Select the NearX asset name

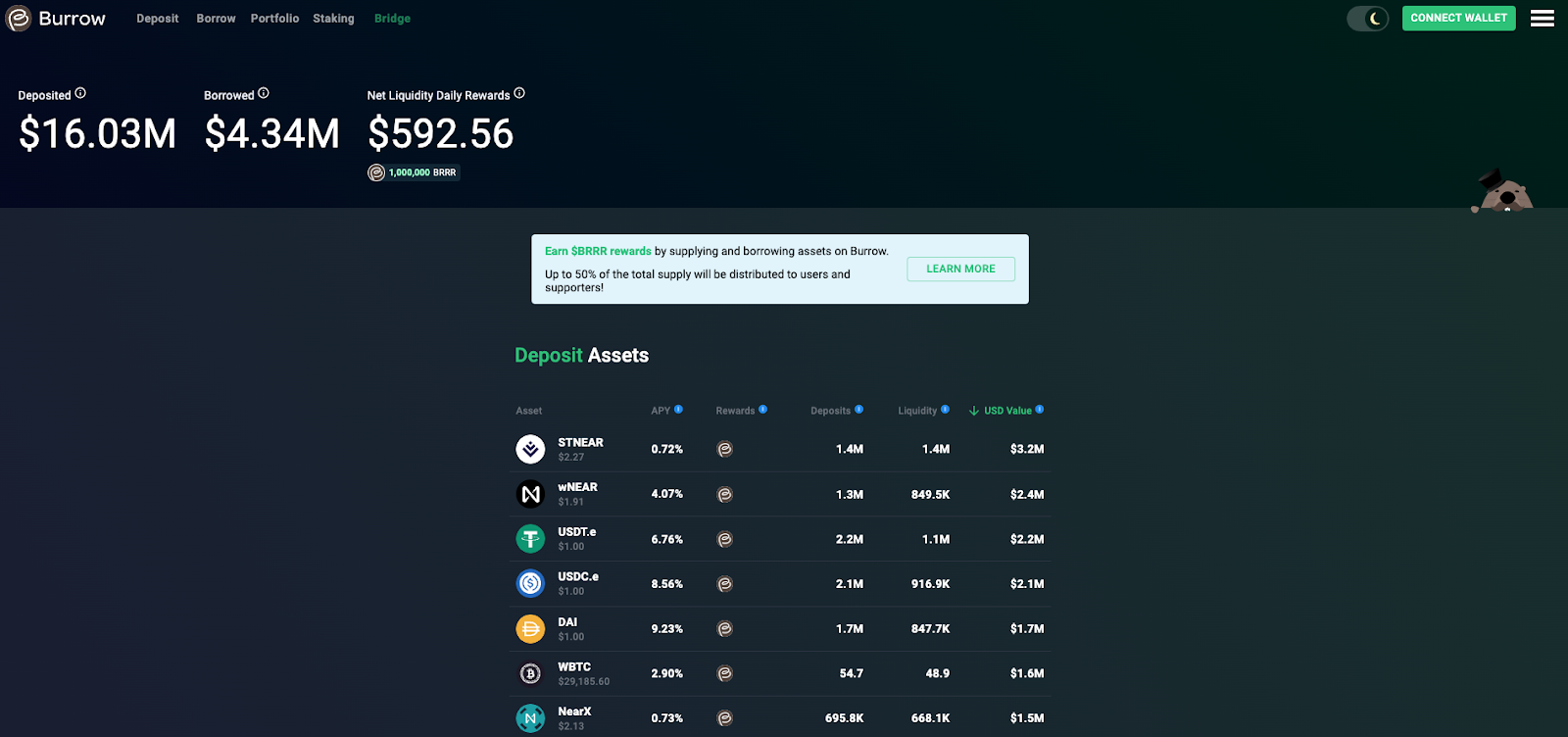pyautogui.click(x=574, y=712)
